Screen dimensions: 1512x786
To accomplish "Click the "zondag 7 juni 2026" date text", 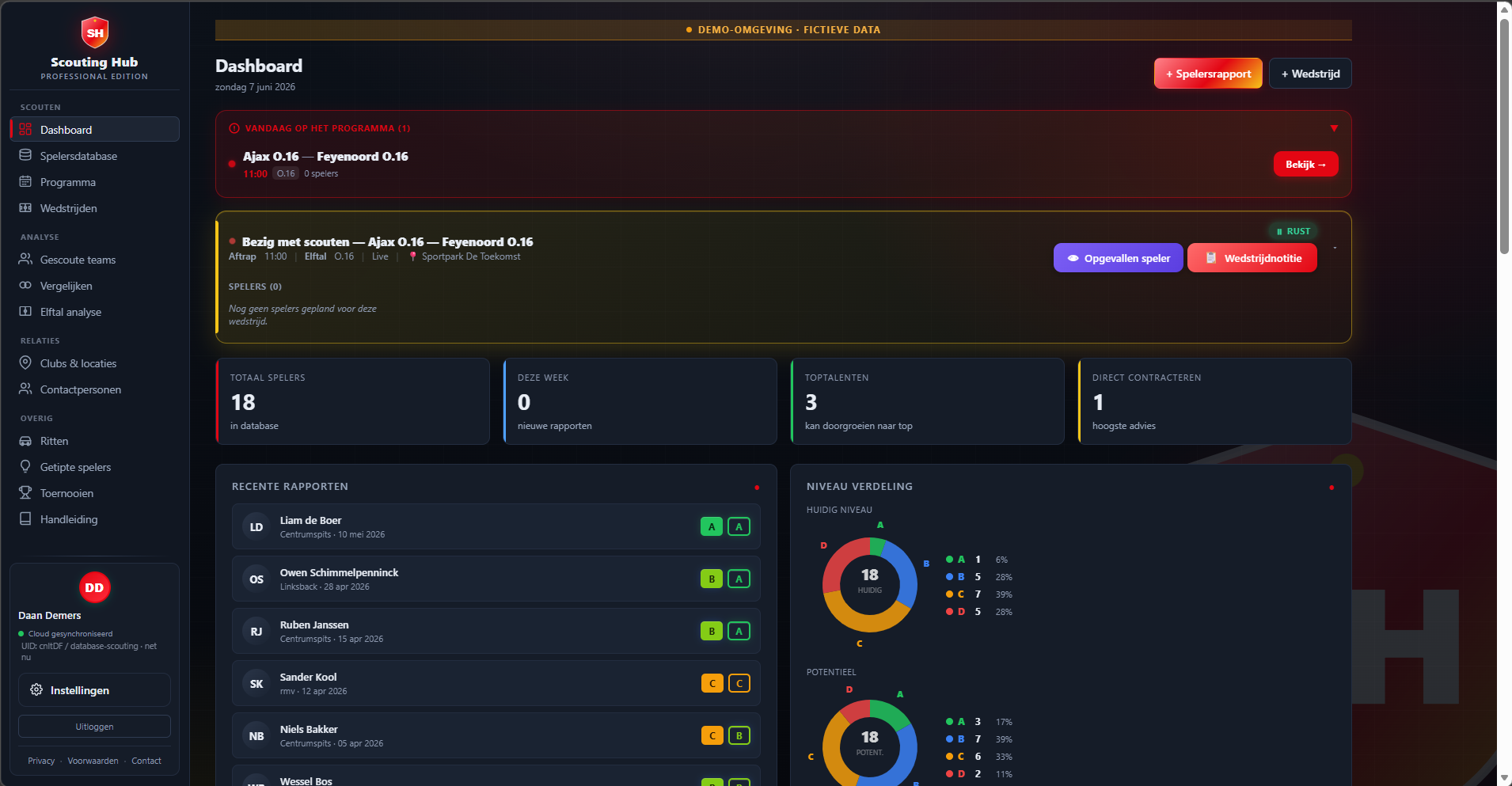I will pyautogui.click(x=255, y=87).
